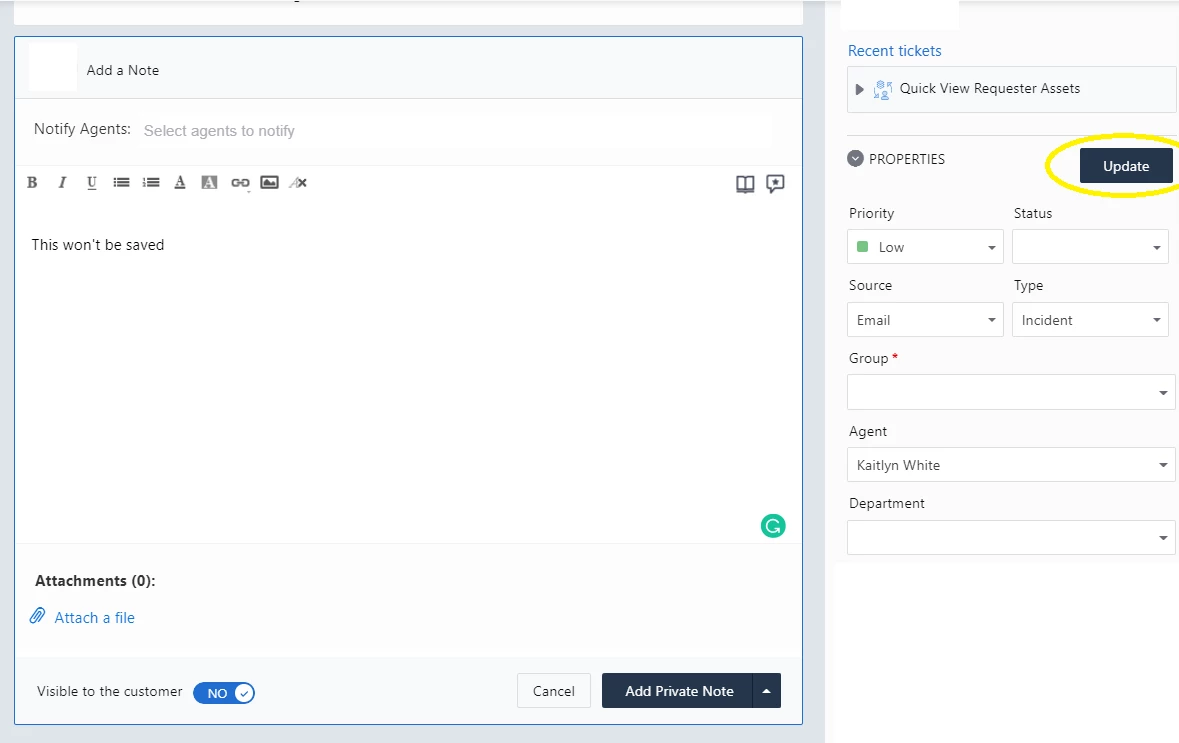Open the Recent tickets link
This screenshot has height=743, width=1179.
pyautogui.click(x=894, y=50)
